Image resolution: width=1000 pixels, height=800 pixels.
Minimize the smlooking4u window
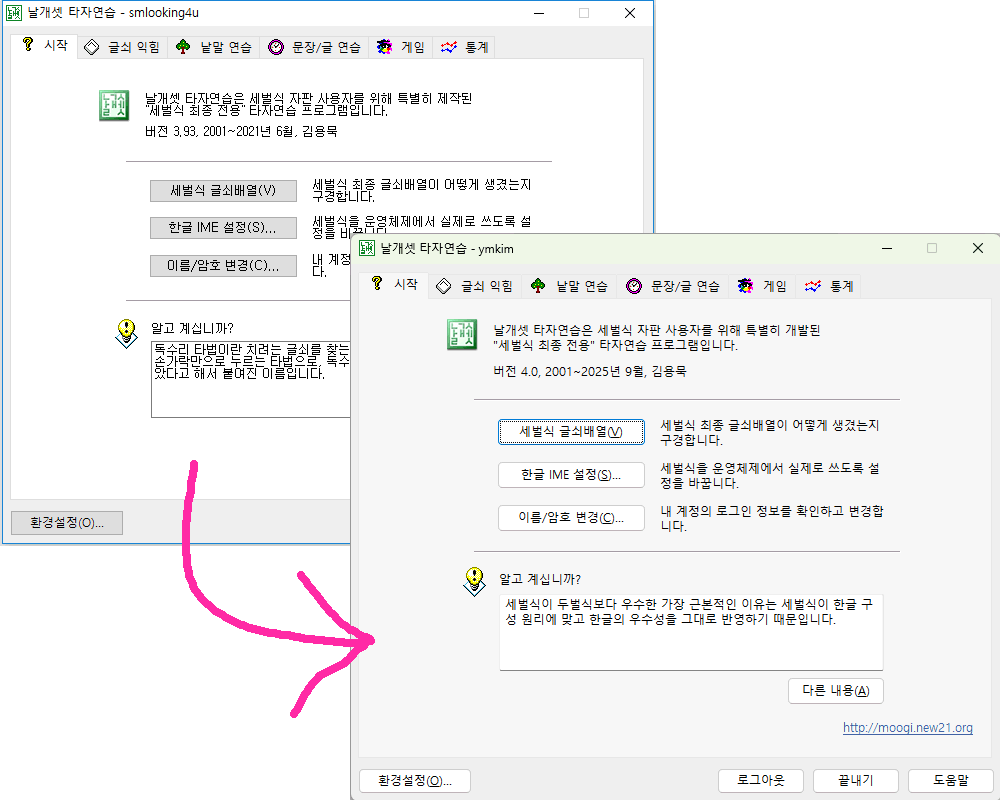tap(539, 13)
